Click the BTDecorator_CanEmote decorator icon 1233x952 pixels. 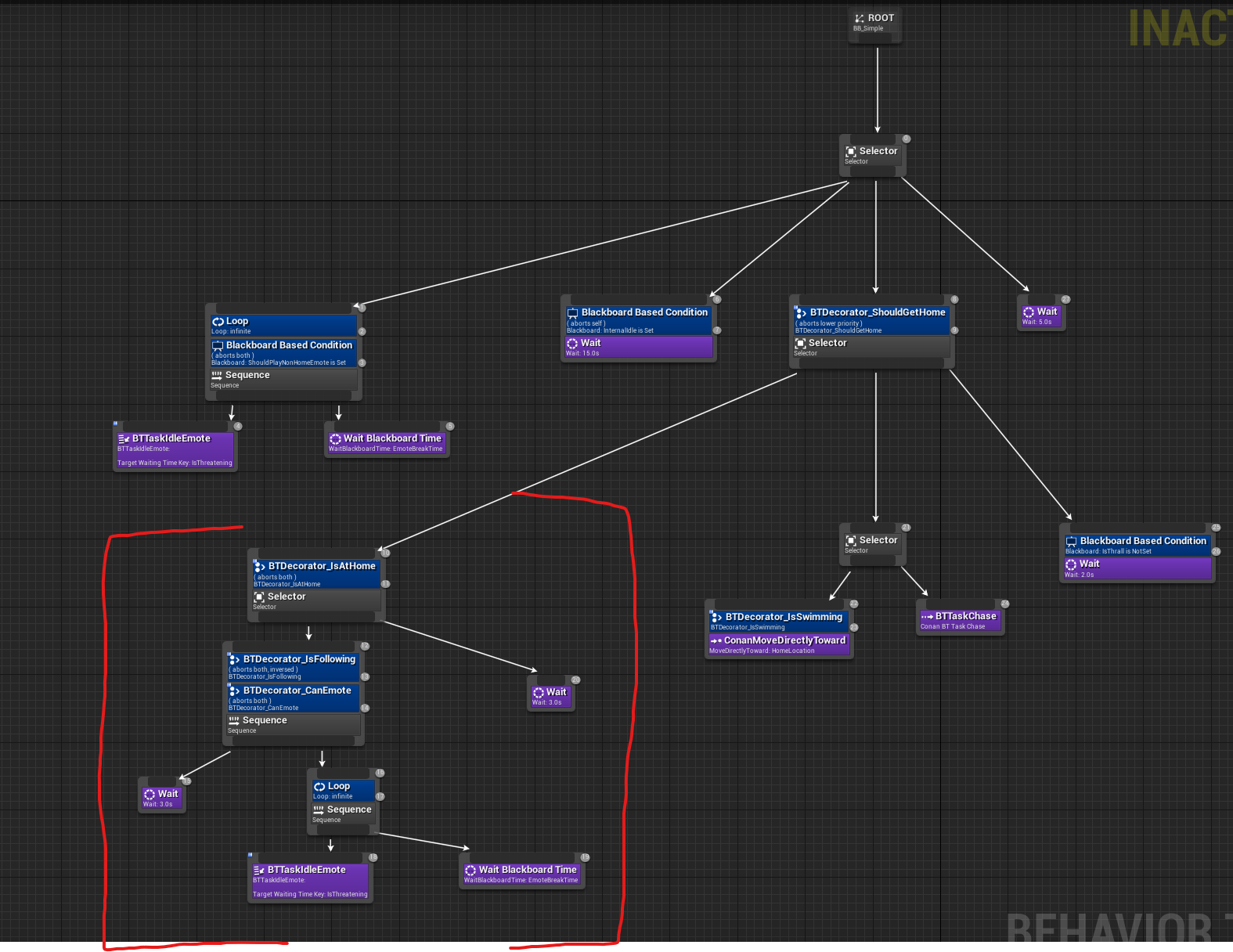(x=234, y=691)
